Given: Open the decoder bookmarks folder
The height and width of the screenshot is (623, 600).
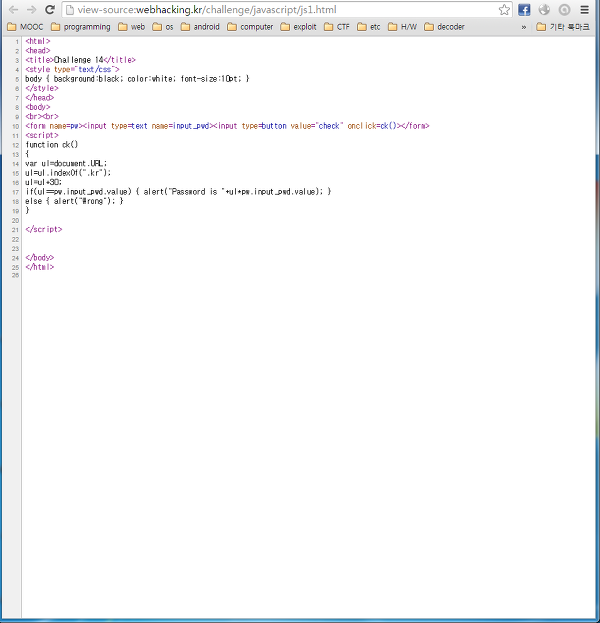Looking at the screenshot, I should click(x=445, y=27).
